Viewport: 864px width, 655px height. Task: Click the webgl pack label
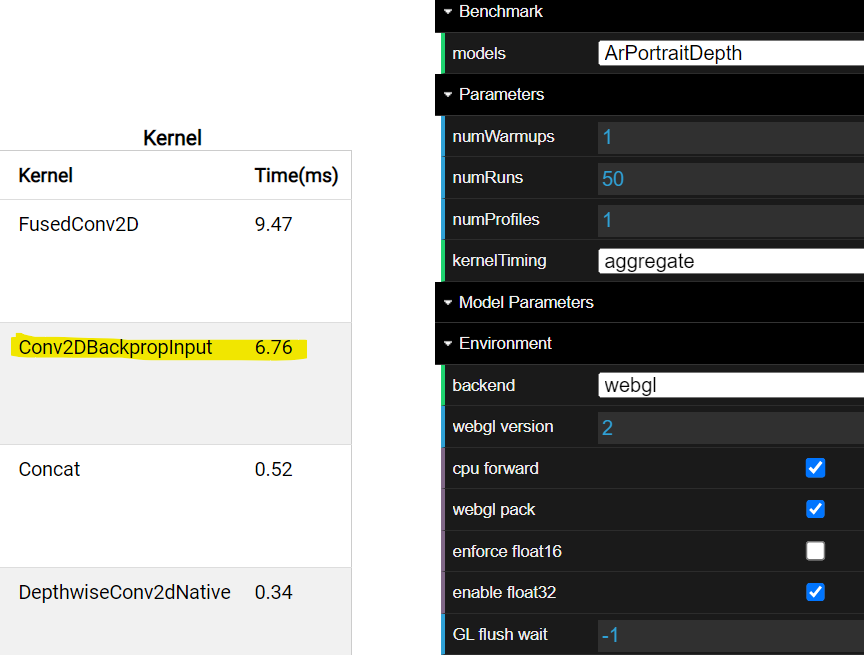point(494,510)
